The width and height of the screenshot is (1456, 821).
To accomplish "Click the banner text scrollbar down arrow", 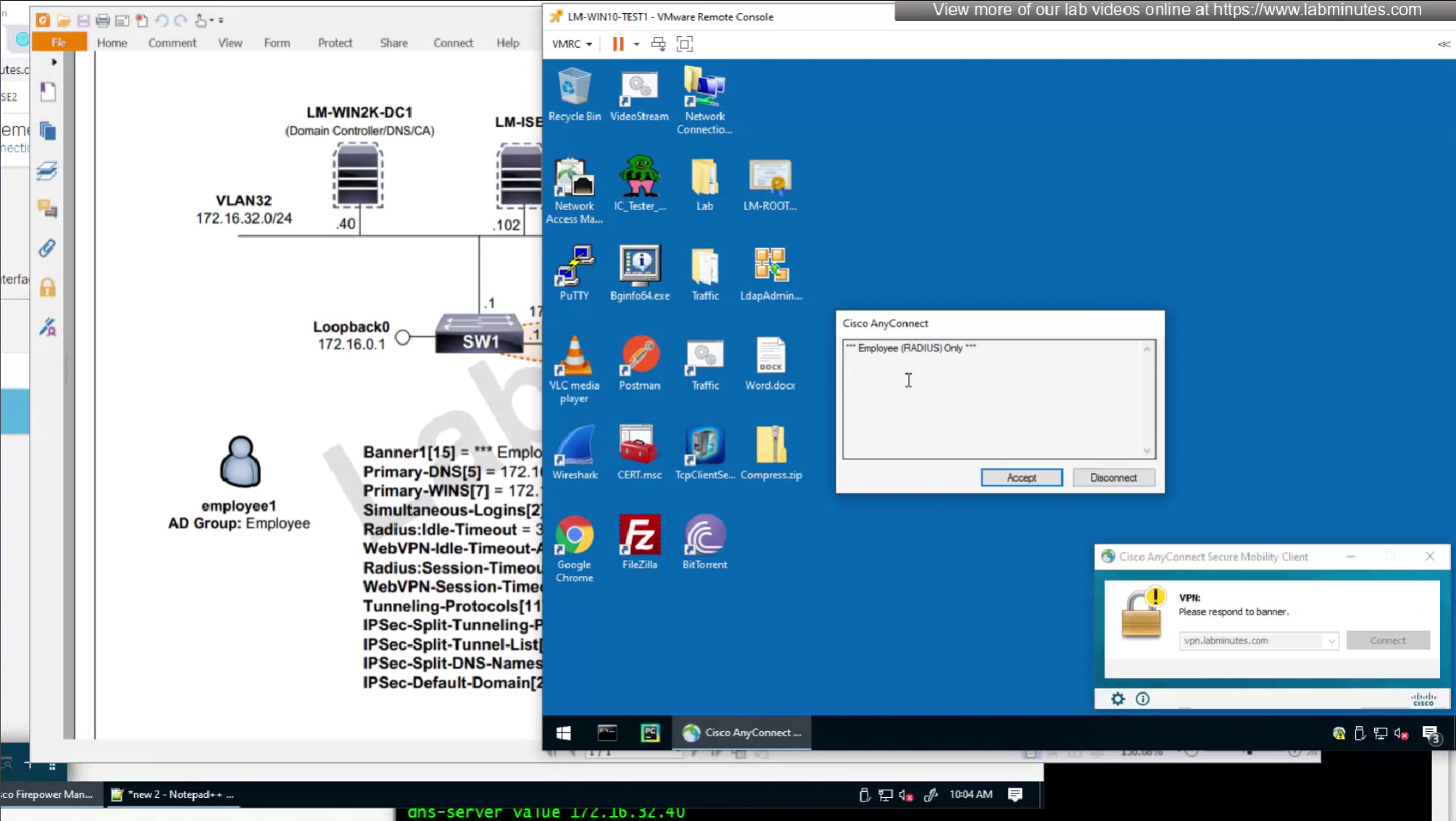I will pyautogui.click(x=1147, y=451).
